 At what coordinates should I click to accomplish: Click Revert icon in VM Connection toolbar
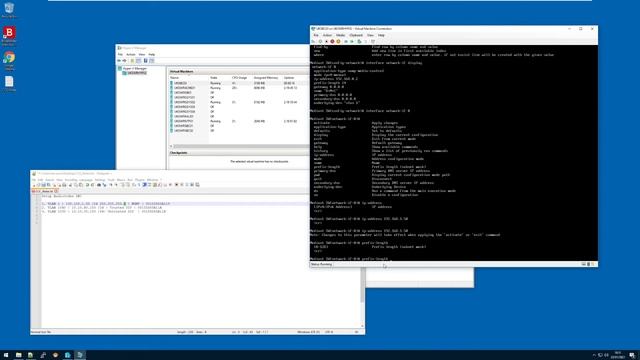pos(366,41)
